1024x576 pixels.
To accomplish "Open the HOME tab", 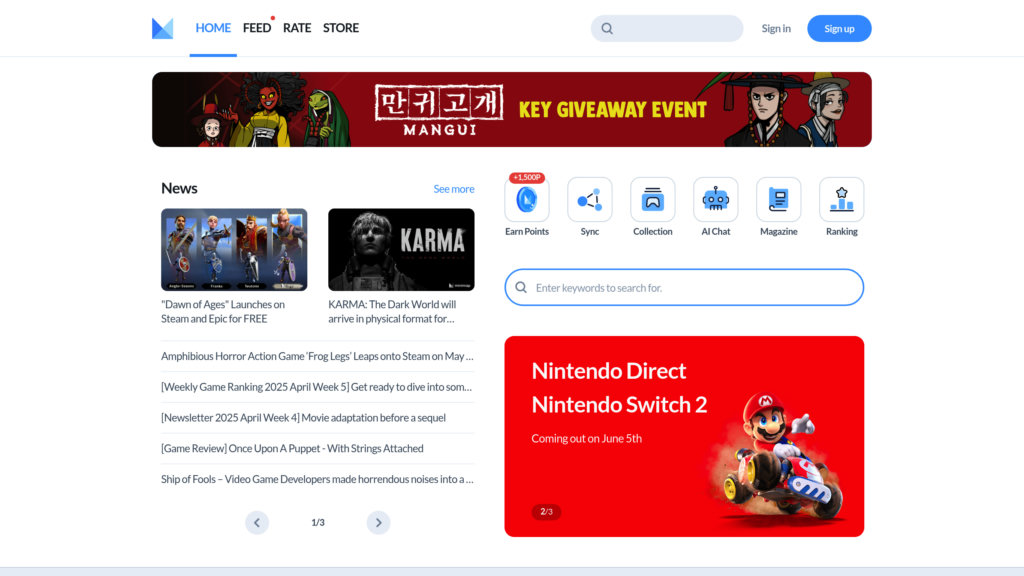I will [x=213, y=28].
